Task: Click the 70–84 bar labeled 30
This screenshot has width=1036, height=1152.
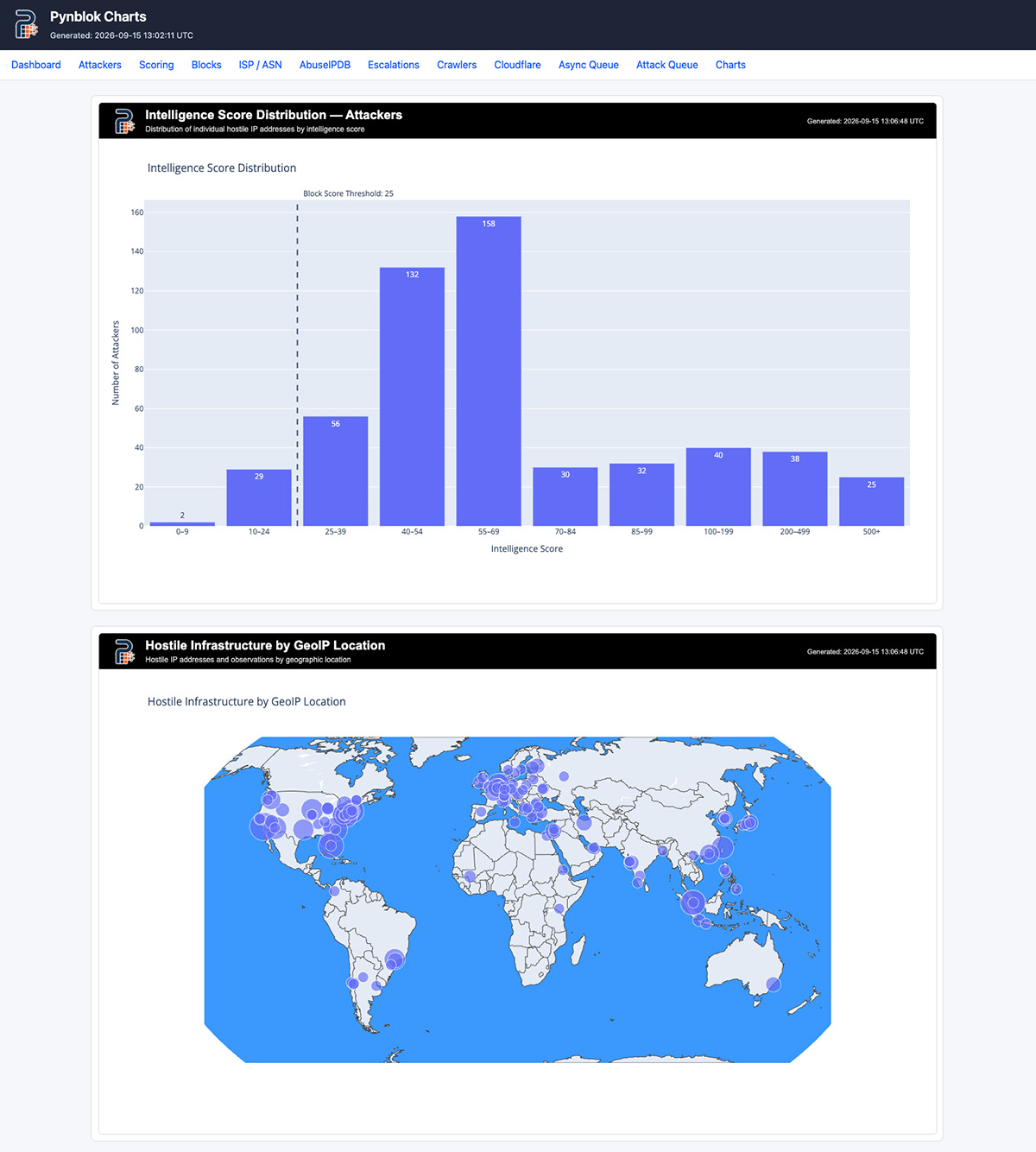Action: coord(565,497)
